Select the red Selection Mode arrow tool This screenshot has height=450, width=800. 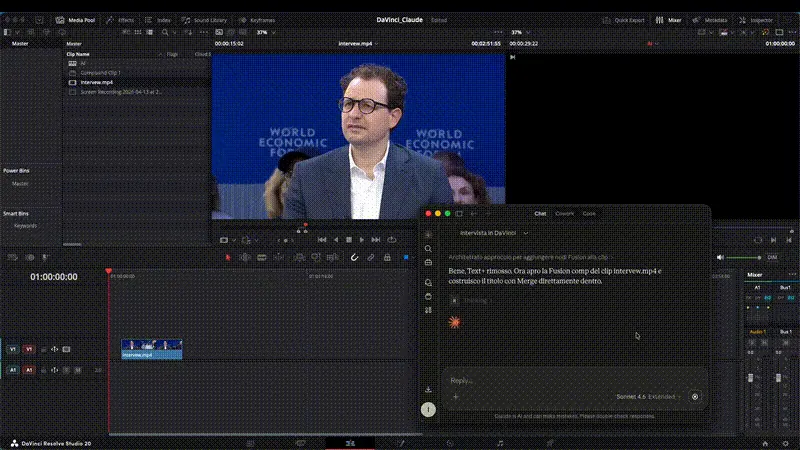(x=228, y=258)
